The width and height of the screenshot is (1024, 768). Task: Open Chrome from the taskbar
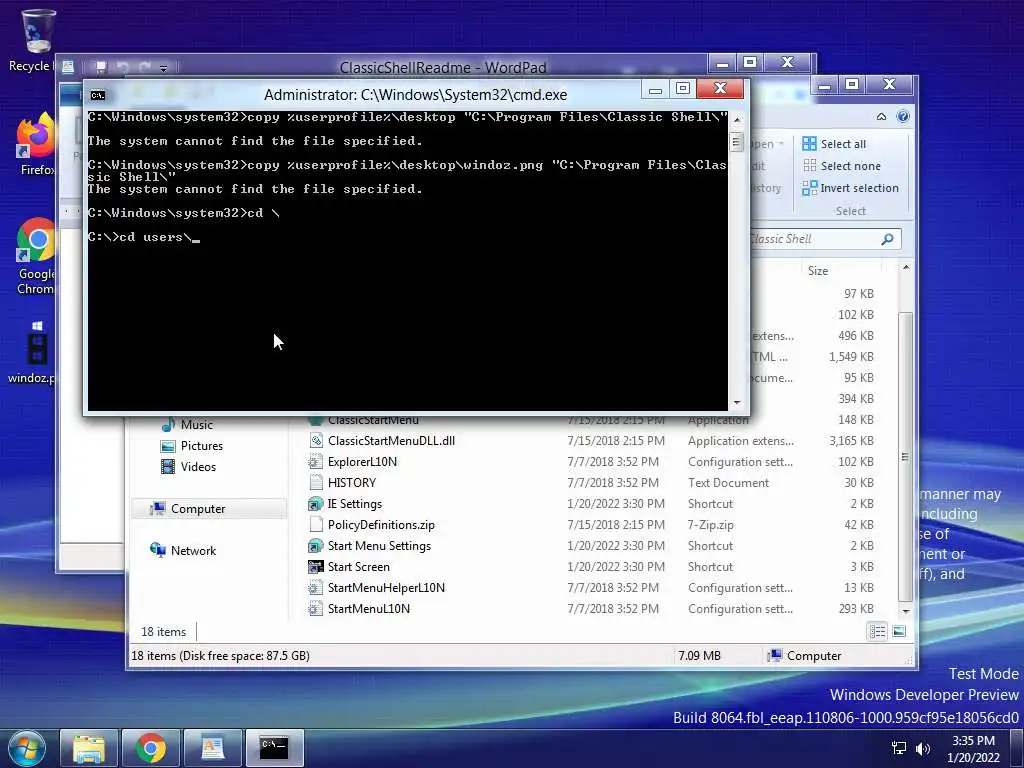coord(151,748)
